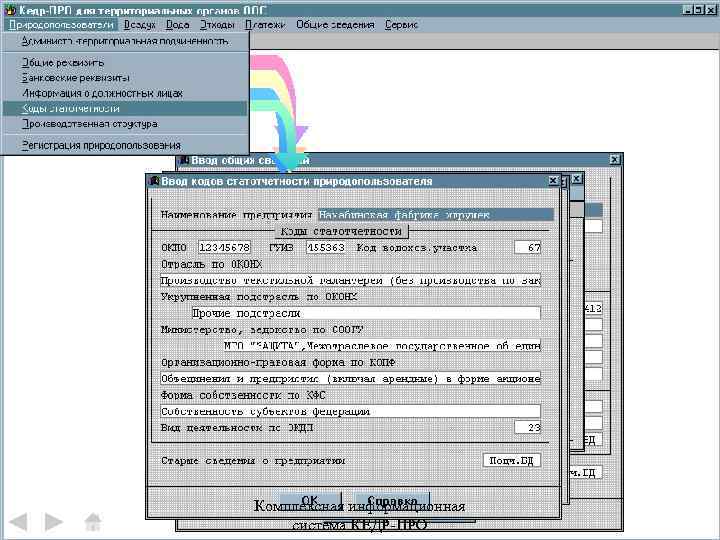The image size is (720, 540).
Task: Open the Воздух menu
Action: pyautogui.click(x=140, y=25)
